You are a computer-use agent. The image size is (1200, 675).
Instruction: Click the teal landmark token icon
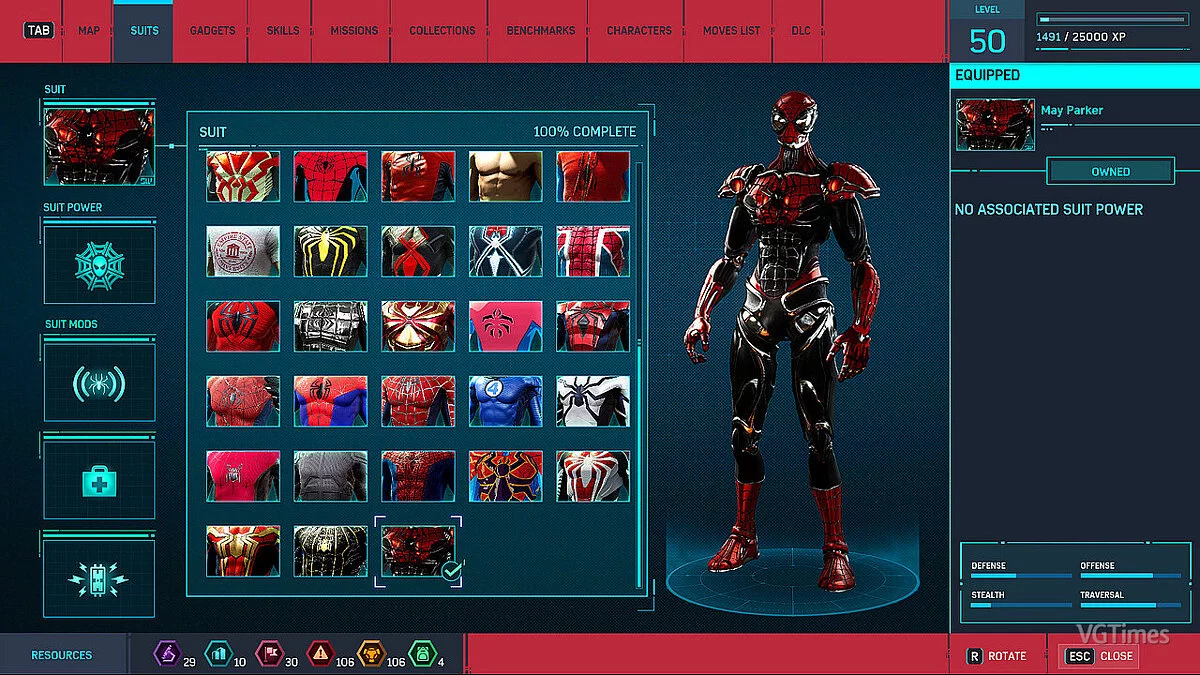pyautogui.click(x=217, y=655)
